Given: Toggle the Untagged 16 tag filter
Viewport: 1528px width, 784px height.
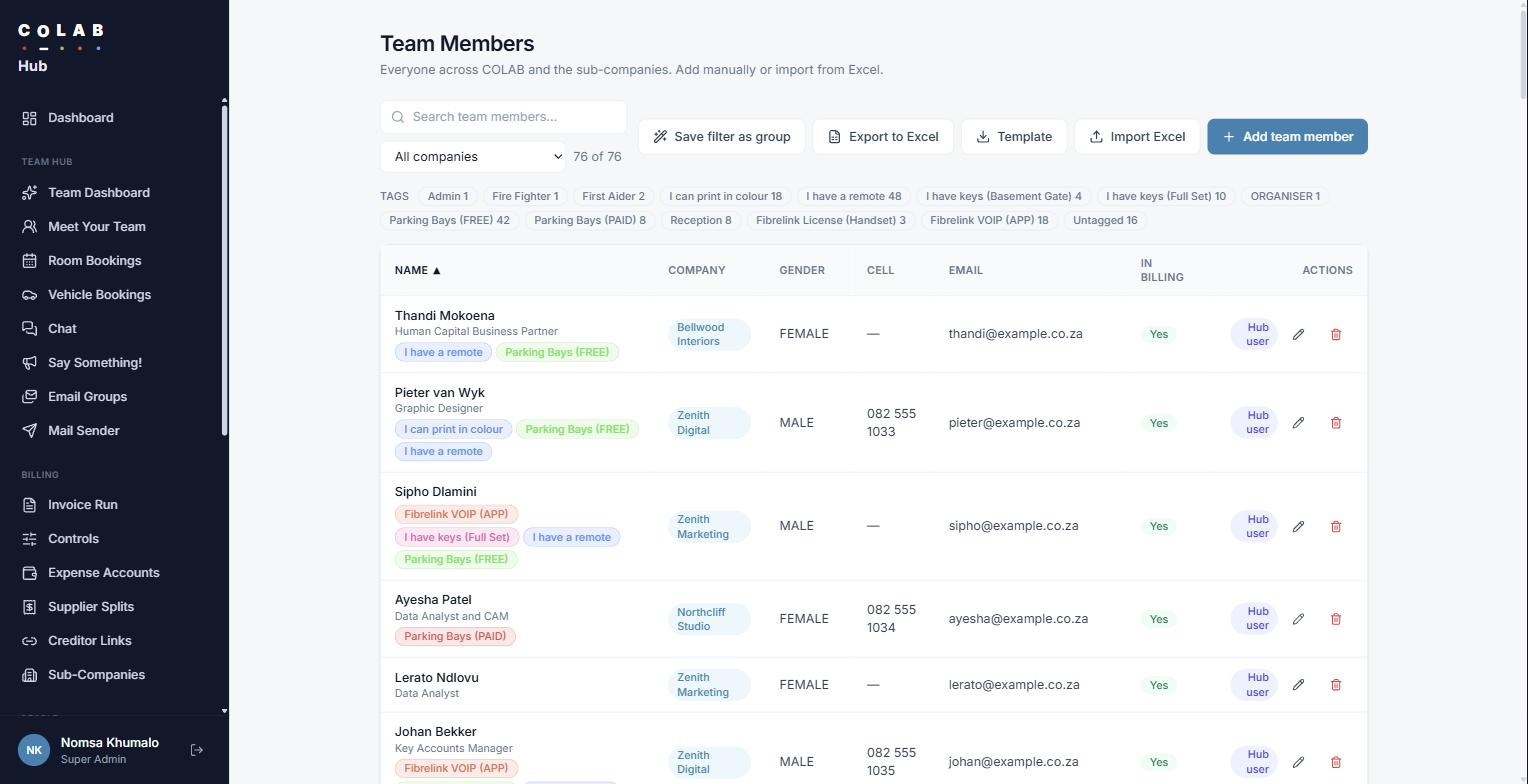Looking at the screenshot, I should (x=1105, y=220).
